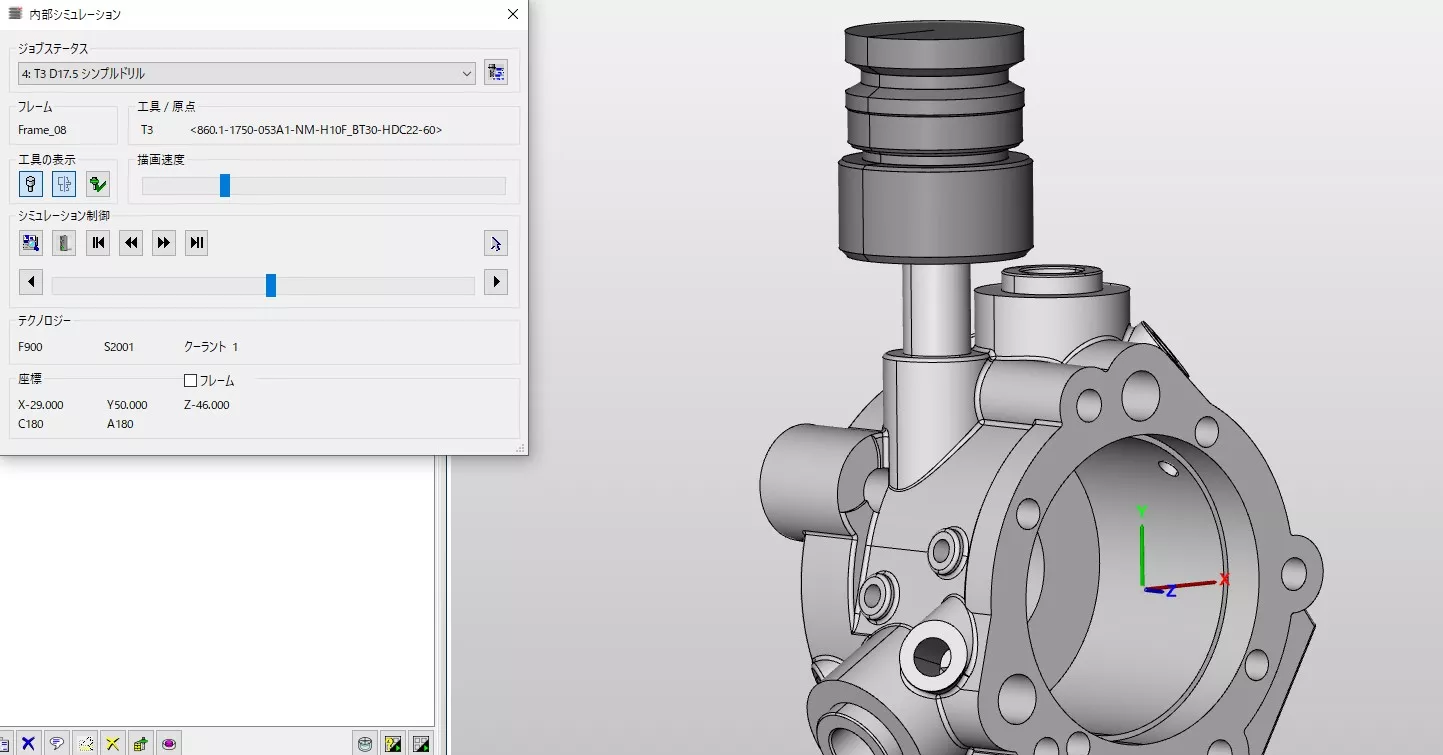Click the green tool check icon
The image size is (1443, 755).
pos(97,183)
